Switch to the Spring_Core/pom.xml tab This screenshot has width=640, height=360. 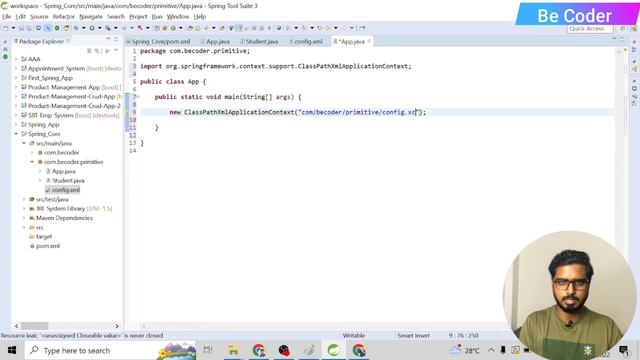(x=158, y=42)
